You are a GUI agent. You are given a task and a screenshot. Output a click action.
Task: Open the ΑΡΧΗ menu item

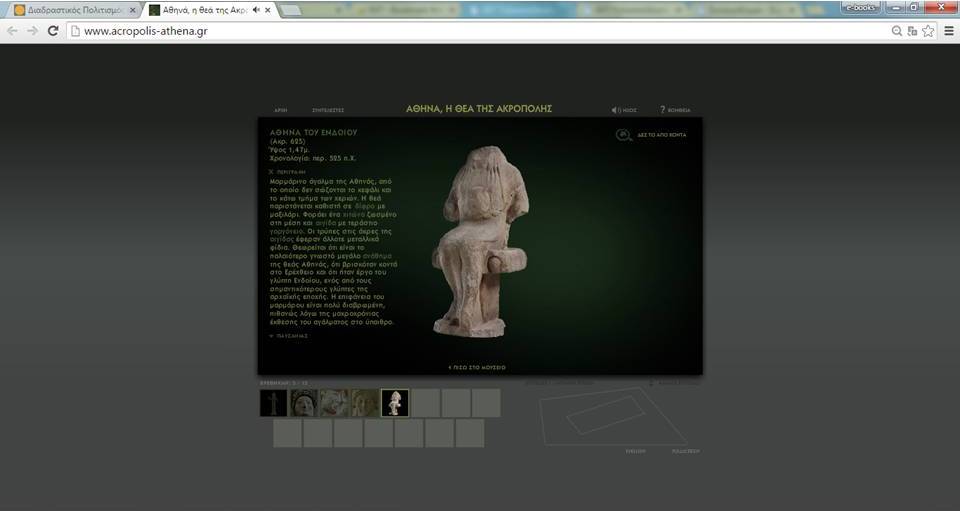pos(281,110)
